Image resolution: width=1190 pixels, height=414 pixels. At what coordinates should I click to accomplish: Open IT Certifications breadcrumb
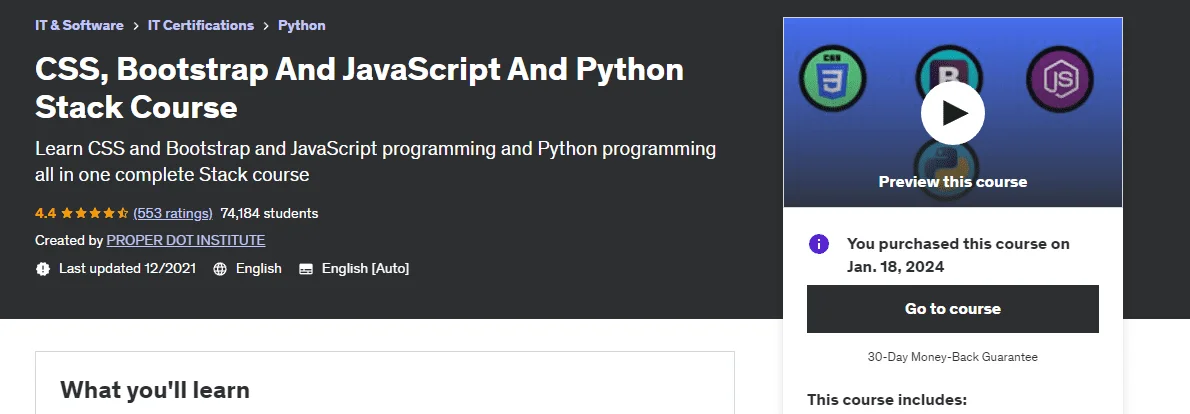tap(200, 25)
